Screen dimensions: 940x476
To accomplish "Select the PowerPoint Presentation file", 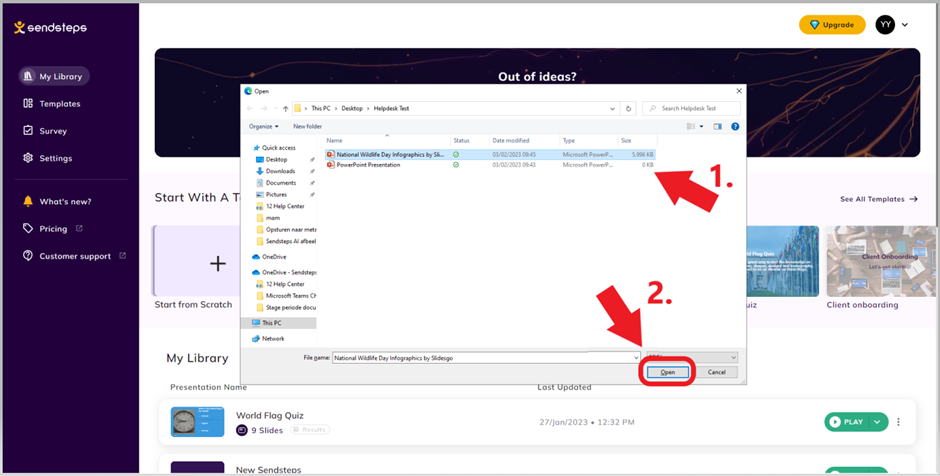I will [x=490, y=165].
